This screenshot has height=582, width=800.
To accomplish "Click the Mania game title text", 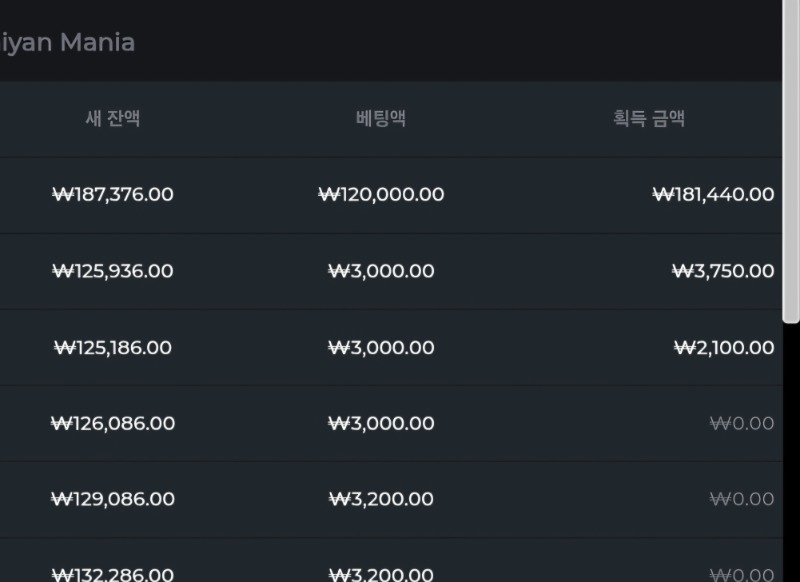I will [97, 42].
